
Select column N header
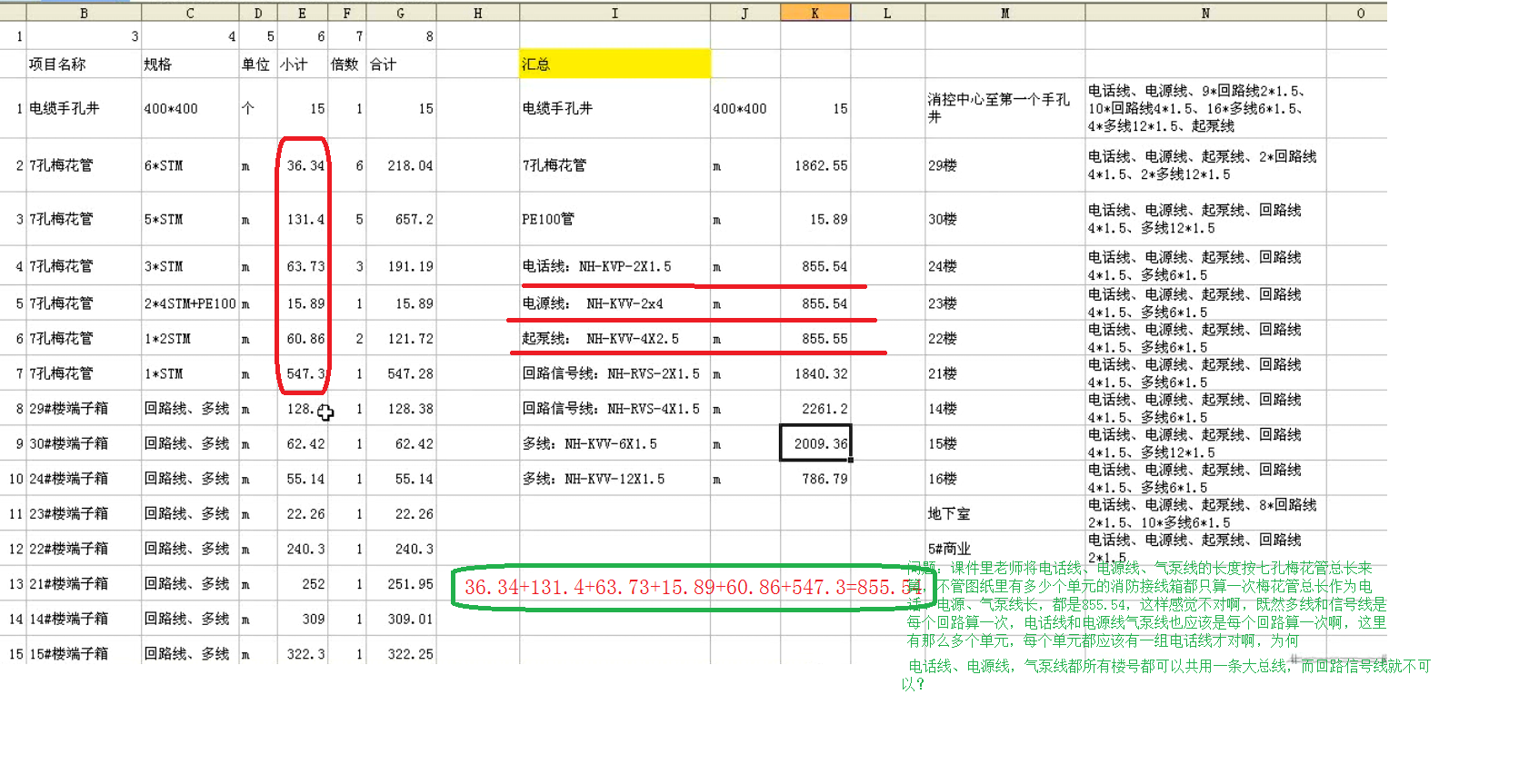pyautogui.click(x=1205, y=13)
